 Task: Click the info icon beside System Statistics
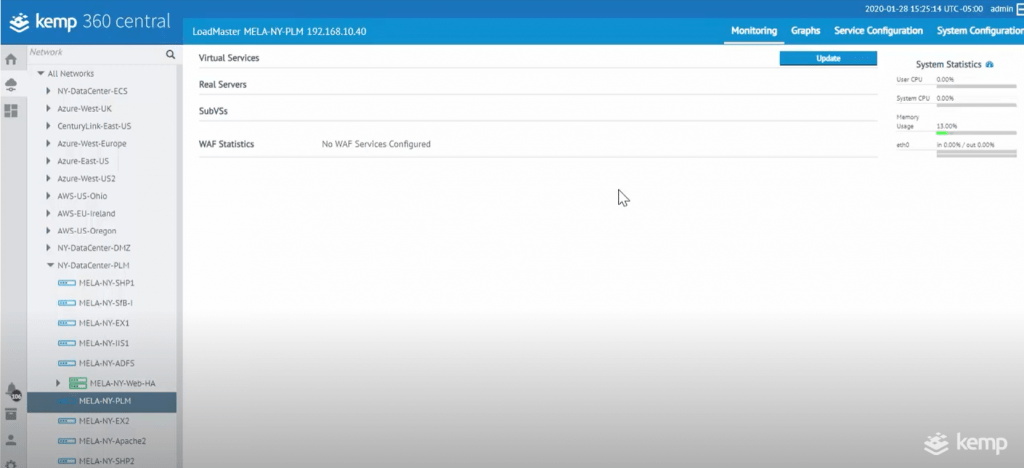(x=989, y=65)
